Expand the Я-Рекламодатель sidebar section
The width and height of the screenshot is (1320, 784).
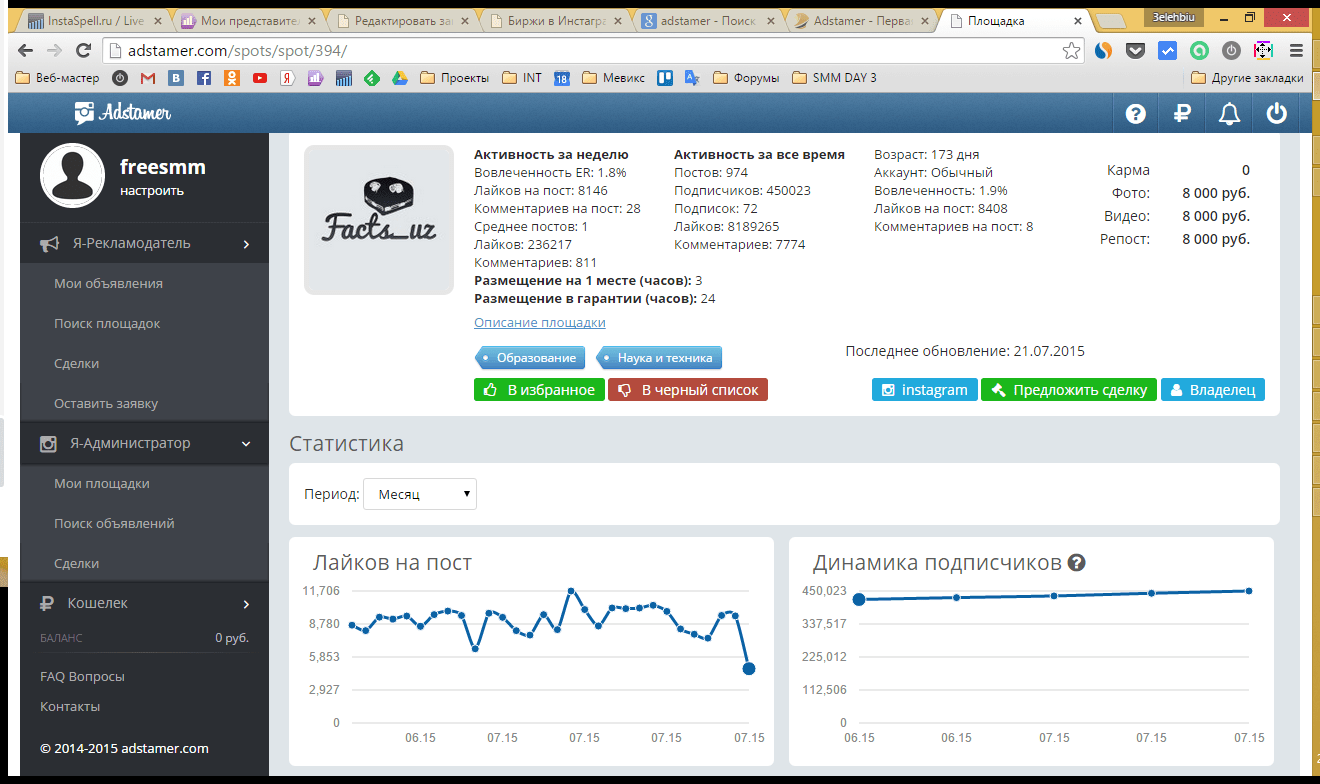[x=144, y=243]
